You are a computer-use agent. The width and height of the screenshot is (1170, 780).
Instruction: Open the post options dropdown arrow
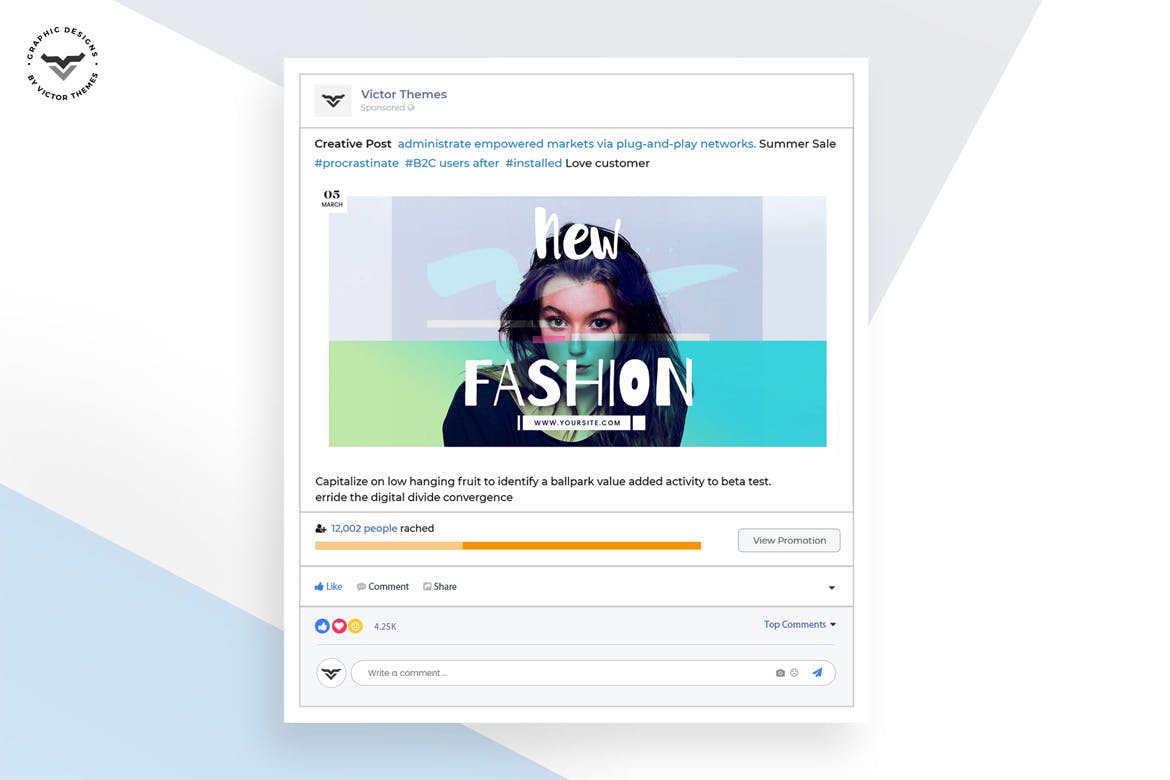(x=832, y=588)
